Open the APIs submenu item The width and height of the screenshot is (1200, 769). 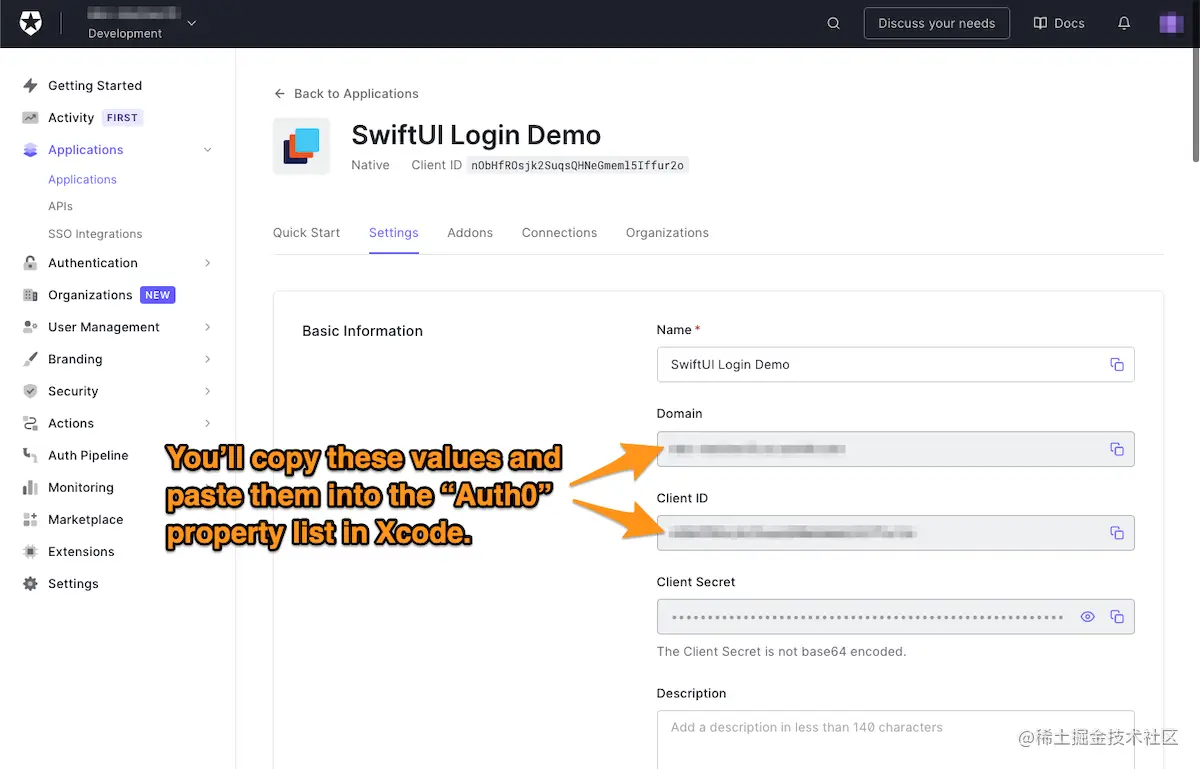pos(60,206)
